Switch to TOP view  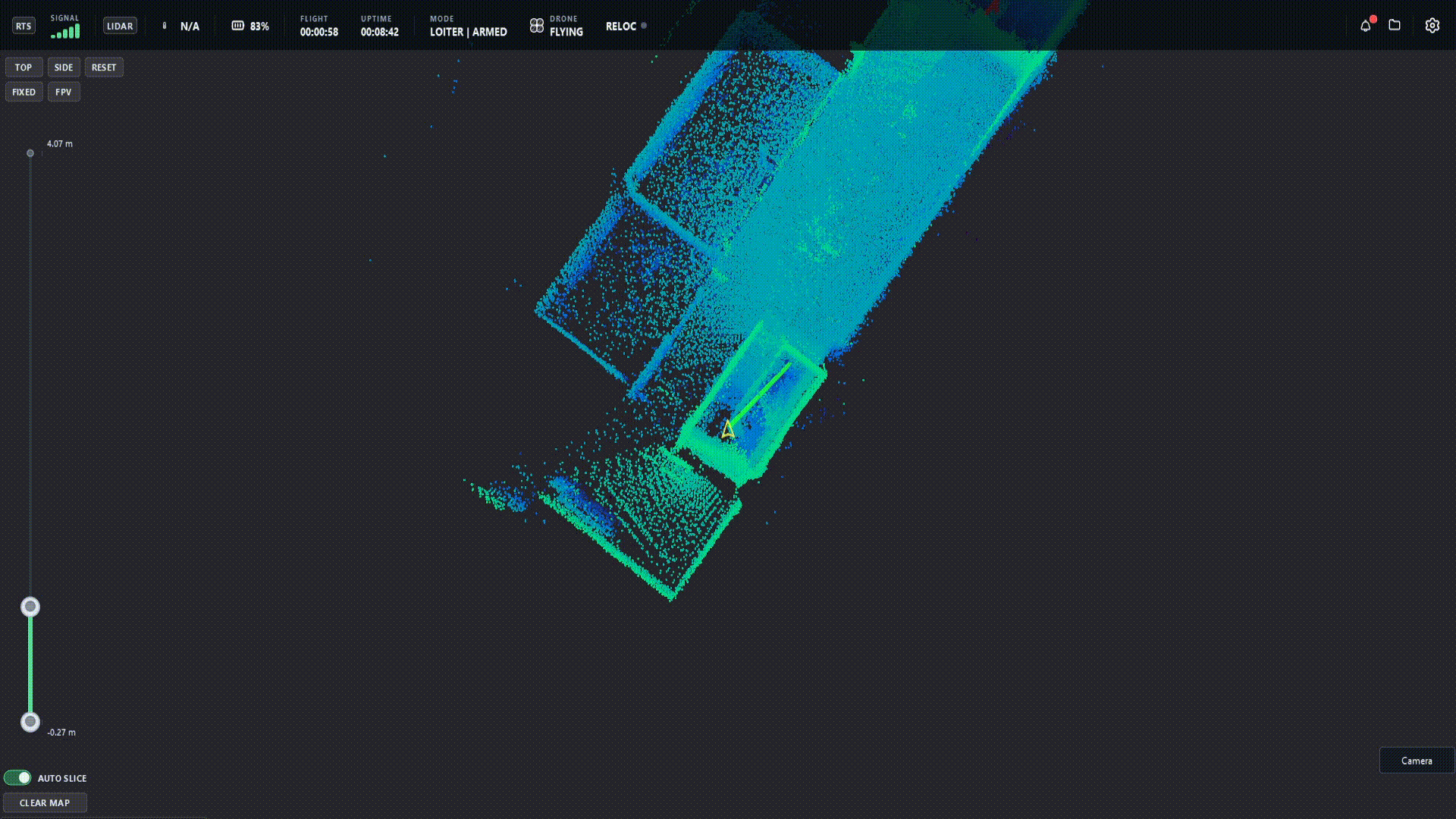pos(24,67)
